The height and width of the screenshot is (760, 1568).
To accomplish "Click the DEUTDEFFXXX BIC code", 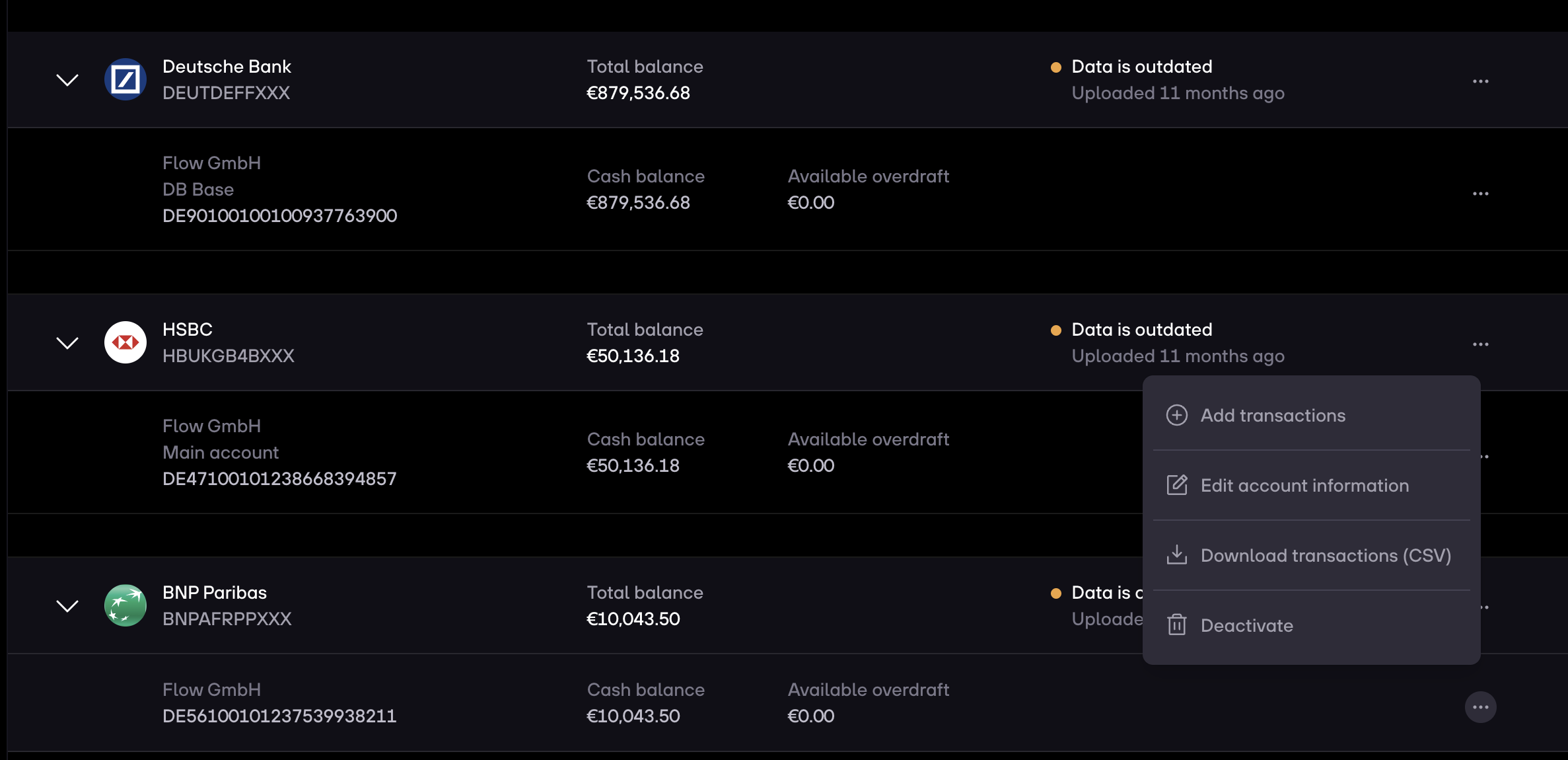I will click(x=226, y=93).
